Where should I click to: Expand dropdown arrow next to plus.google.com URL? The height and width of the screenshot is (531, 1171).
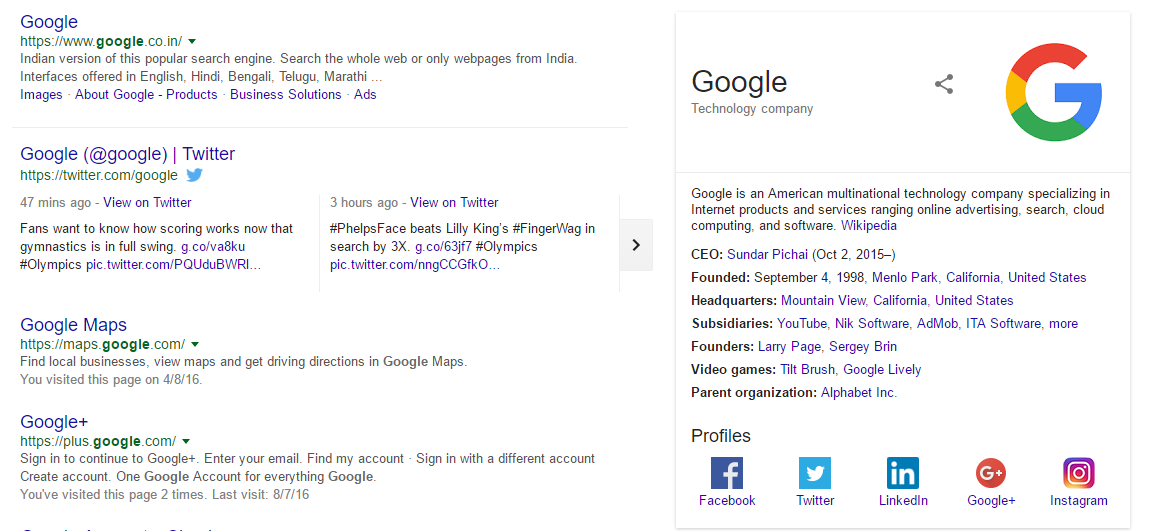pos(186,441)
